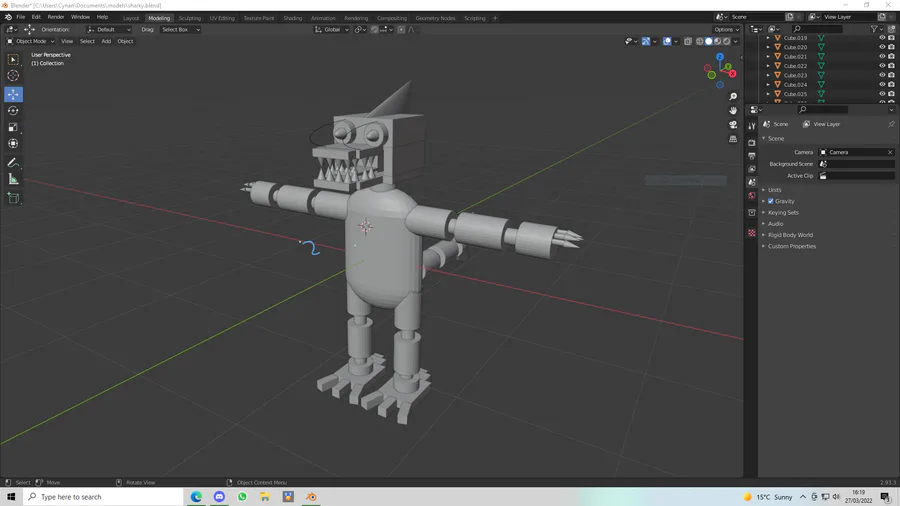The height and width of the screenshot is (506, 900).
Task: Pin the properties editor context
Action: (x=891, y=124)
